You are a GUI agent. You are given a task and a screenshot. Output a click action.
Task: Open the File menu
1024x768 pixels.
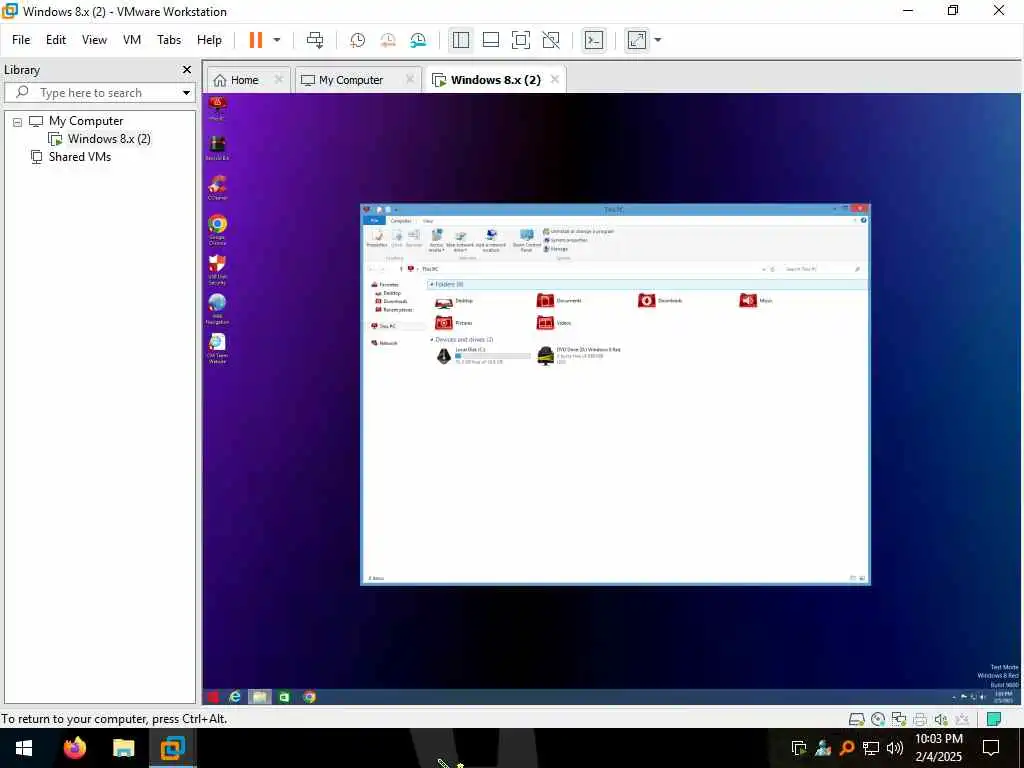[x=21, y=40]
